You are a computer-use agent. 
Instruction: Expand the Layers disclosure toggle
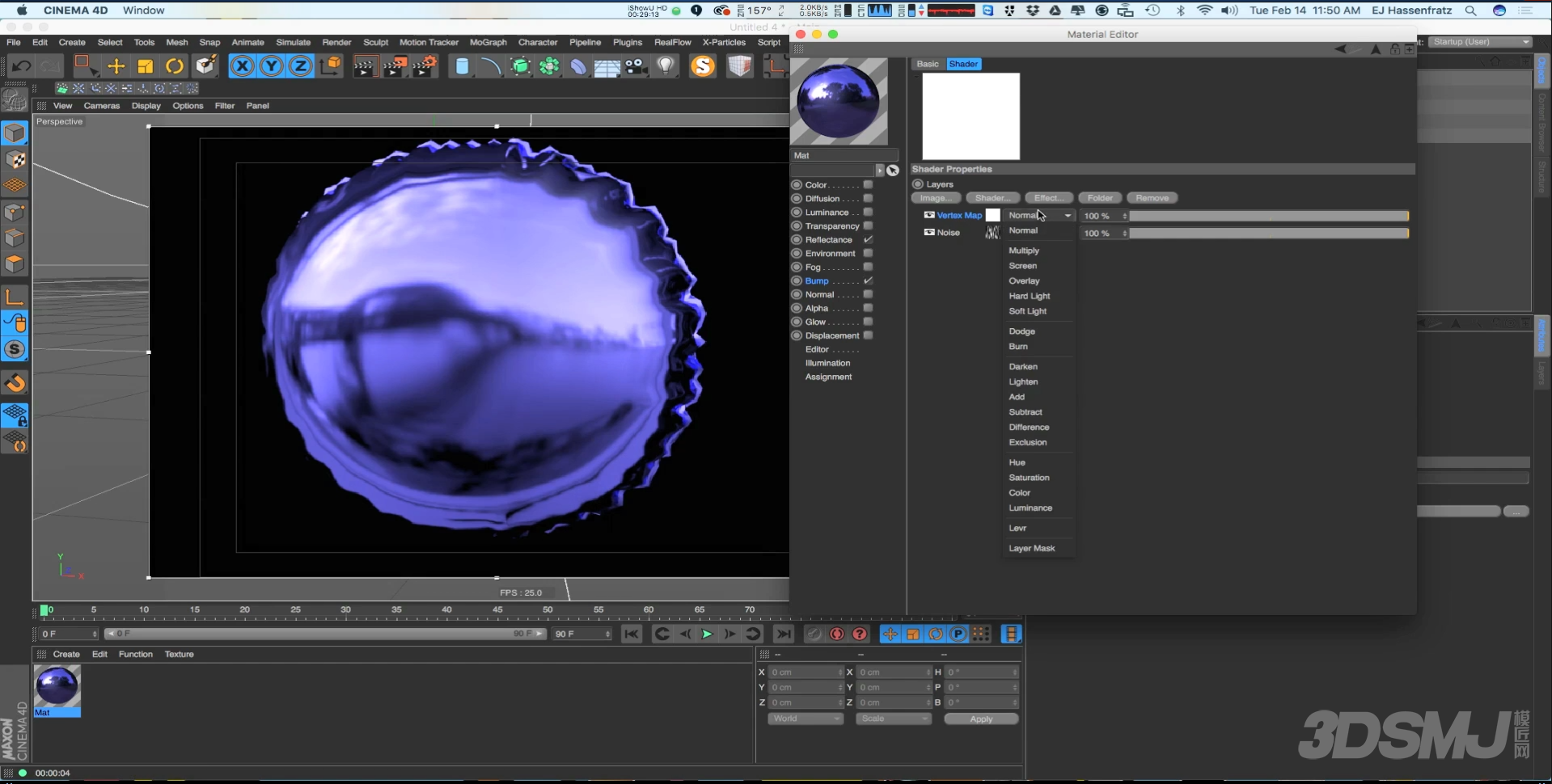point(918,184)
